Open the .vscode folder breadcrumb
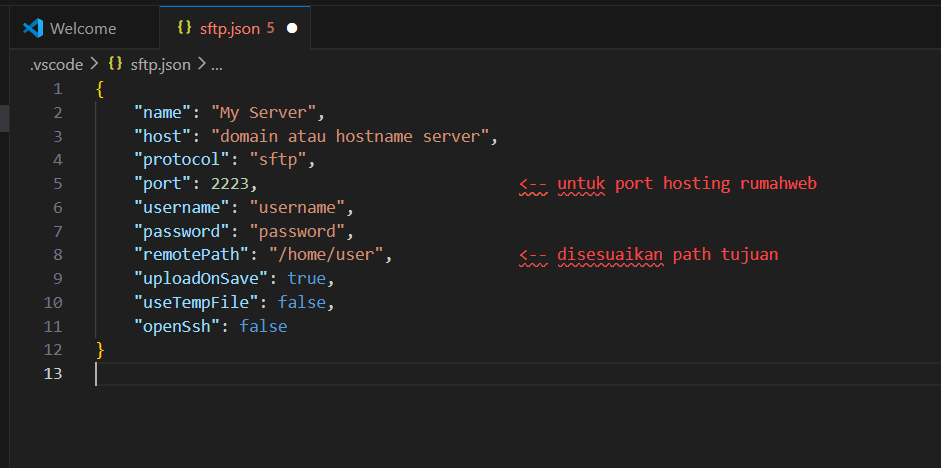The height and width of the screenshot is (468, 941). [x=56, y=64]
